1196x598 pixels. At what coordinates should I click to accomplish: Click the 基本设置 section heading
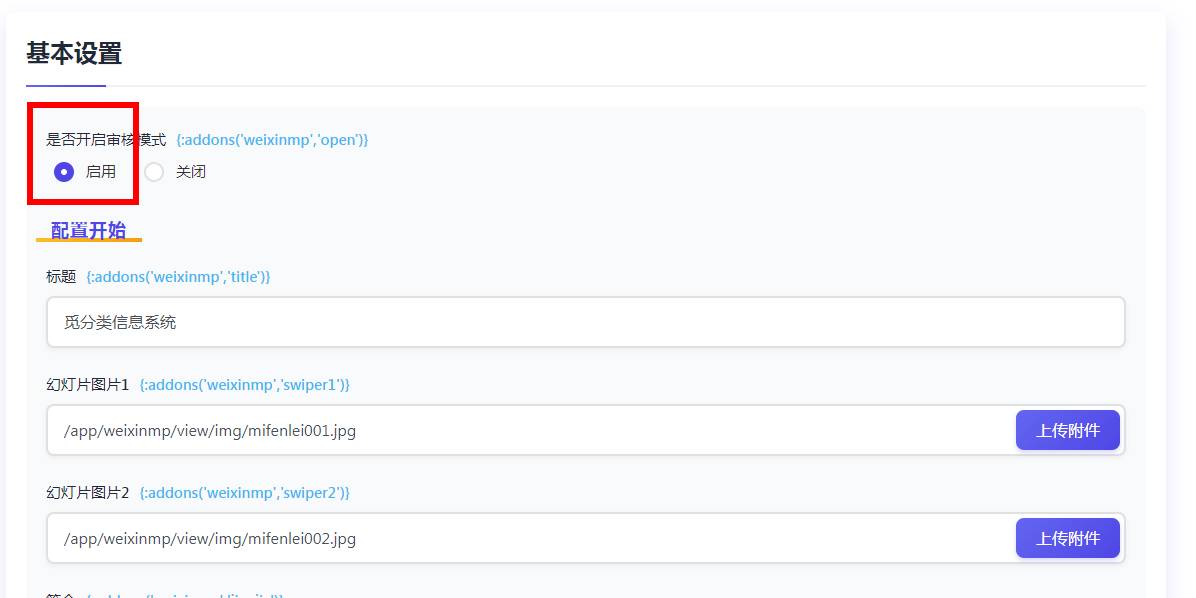(x=74, y=53)
